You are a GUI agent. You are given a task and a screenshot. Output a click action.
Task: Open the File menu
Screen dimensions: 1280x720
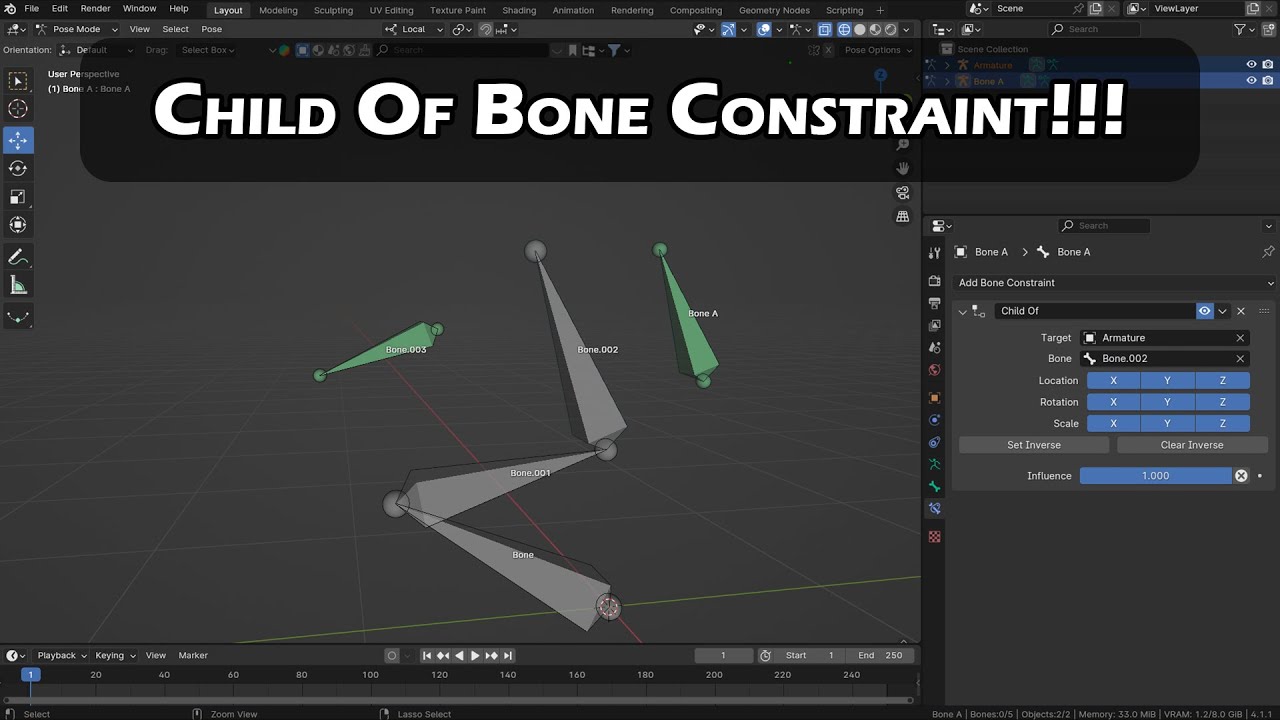pyautogui.click(x=31, y=9)
